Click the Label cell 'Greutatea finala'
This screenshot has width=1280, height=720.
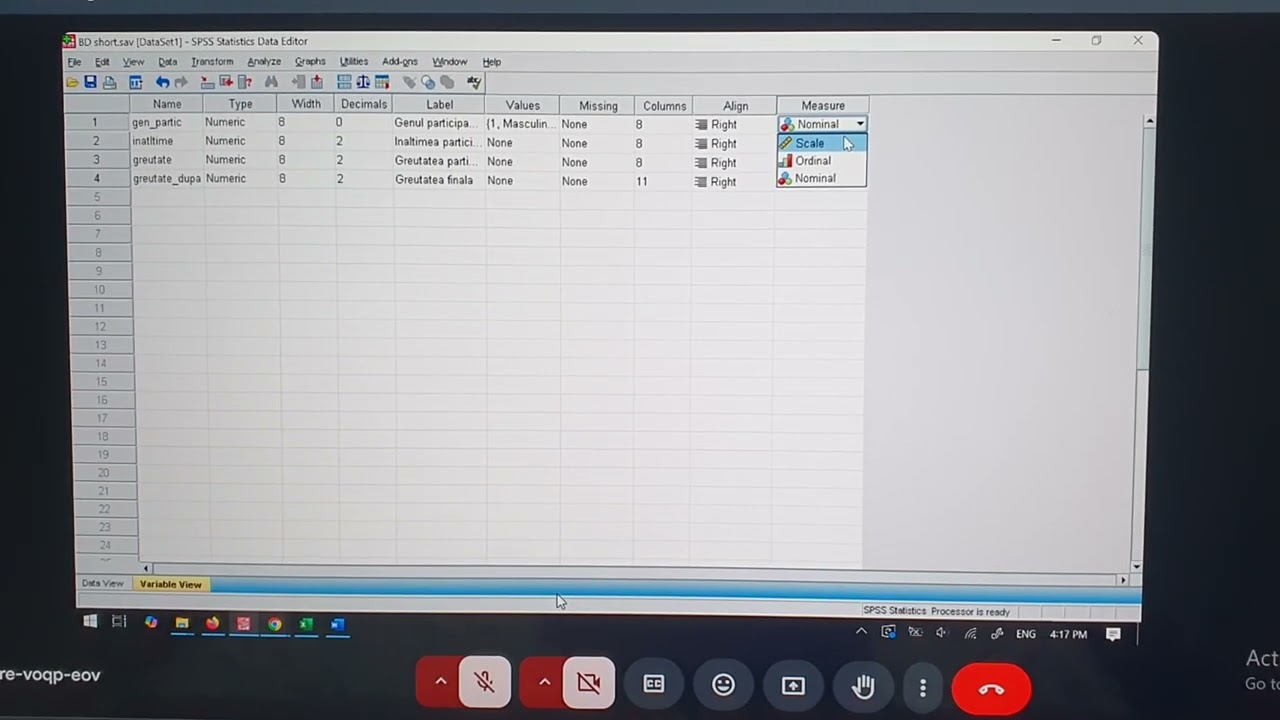(x=438, y=180)
